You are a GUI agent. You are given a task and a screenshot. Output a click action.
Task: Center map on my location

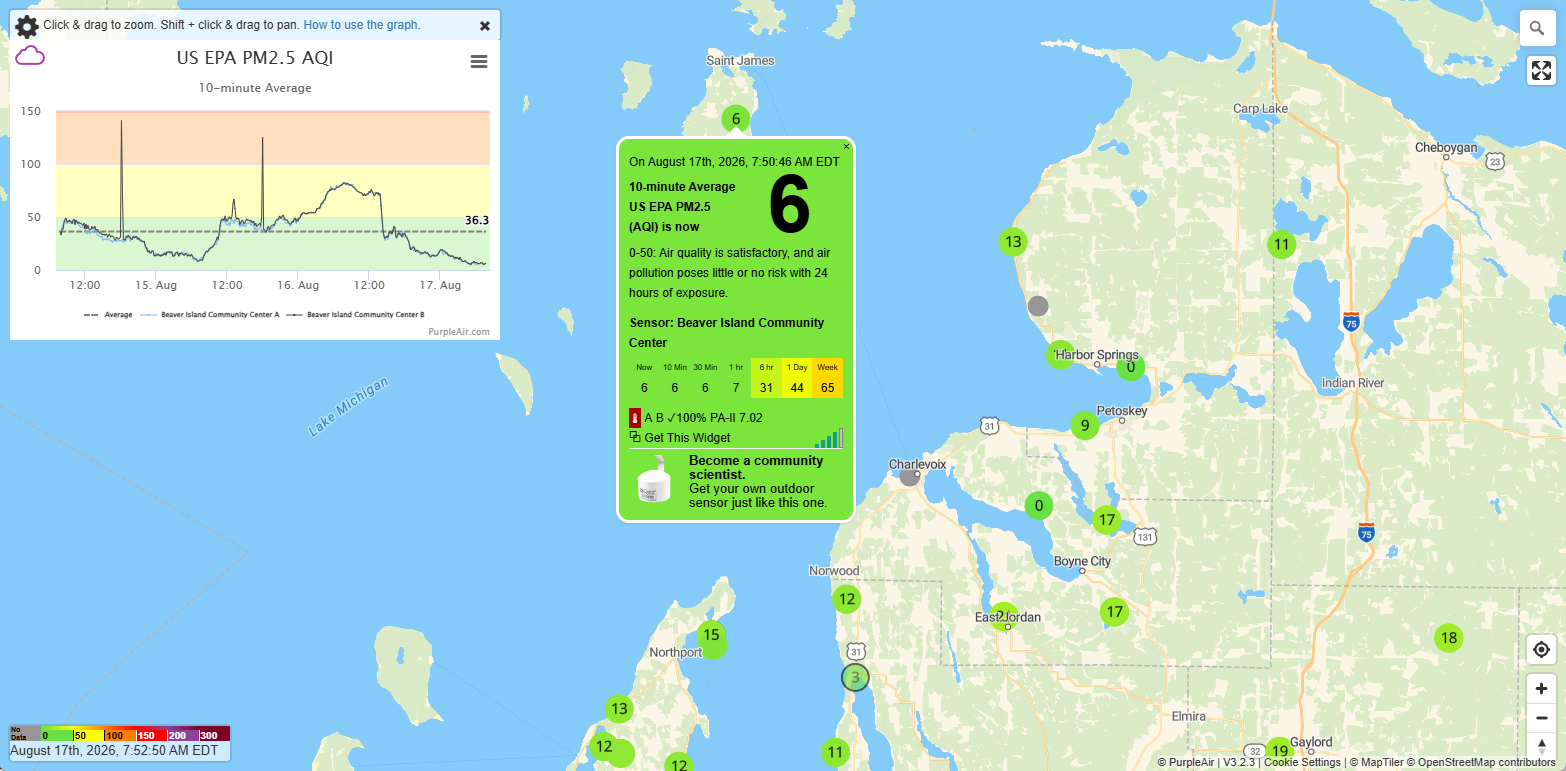pos(1541,650)
